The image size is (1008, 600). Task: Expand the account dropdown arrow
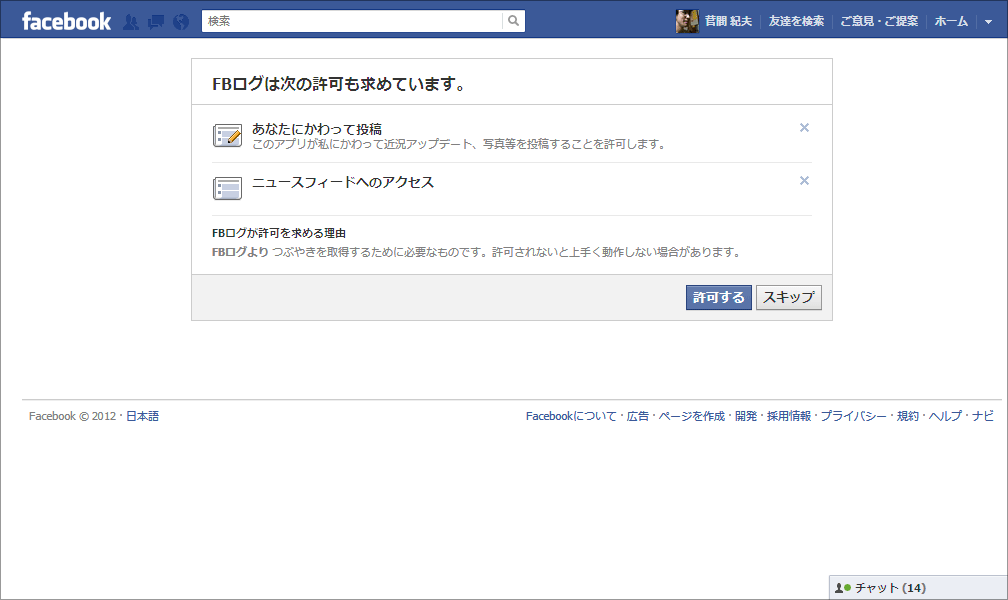click(988, 22)
